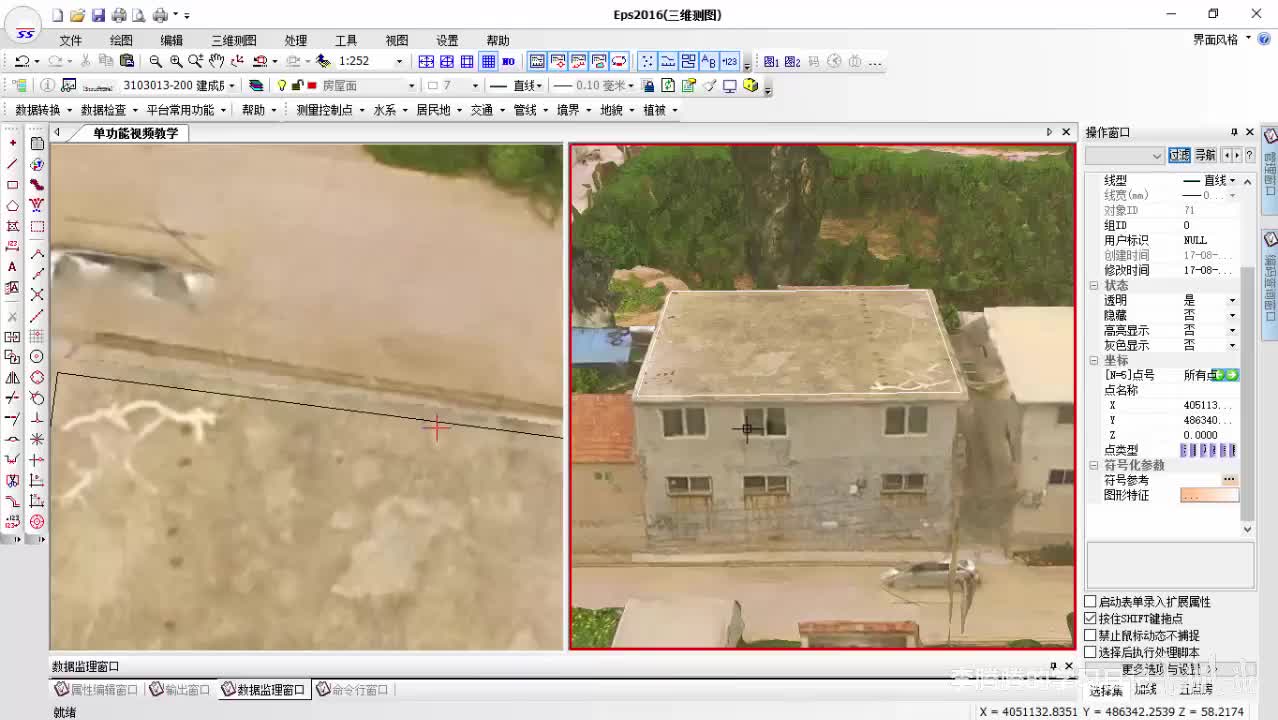Click the Zoom in magnifier icon
The width and height of the screenshot is (1278, 720).
(176, 61)
